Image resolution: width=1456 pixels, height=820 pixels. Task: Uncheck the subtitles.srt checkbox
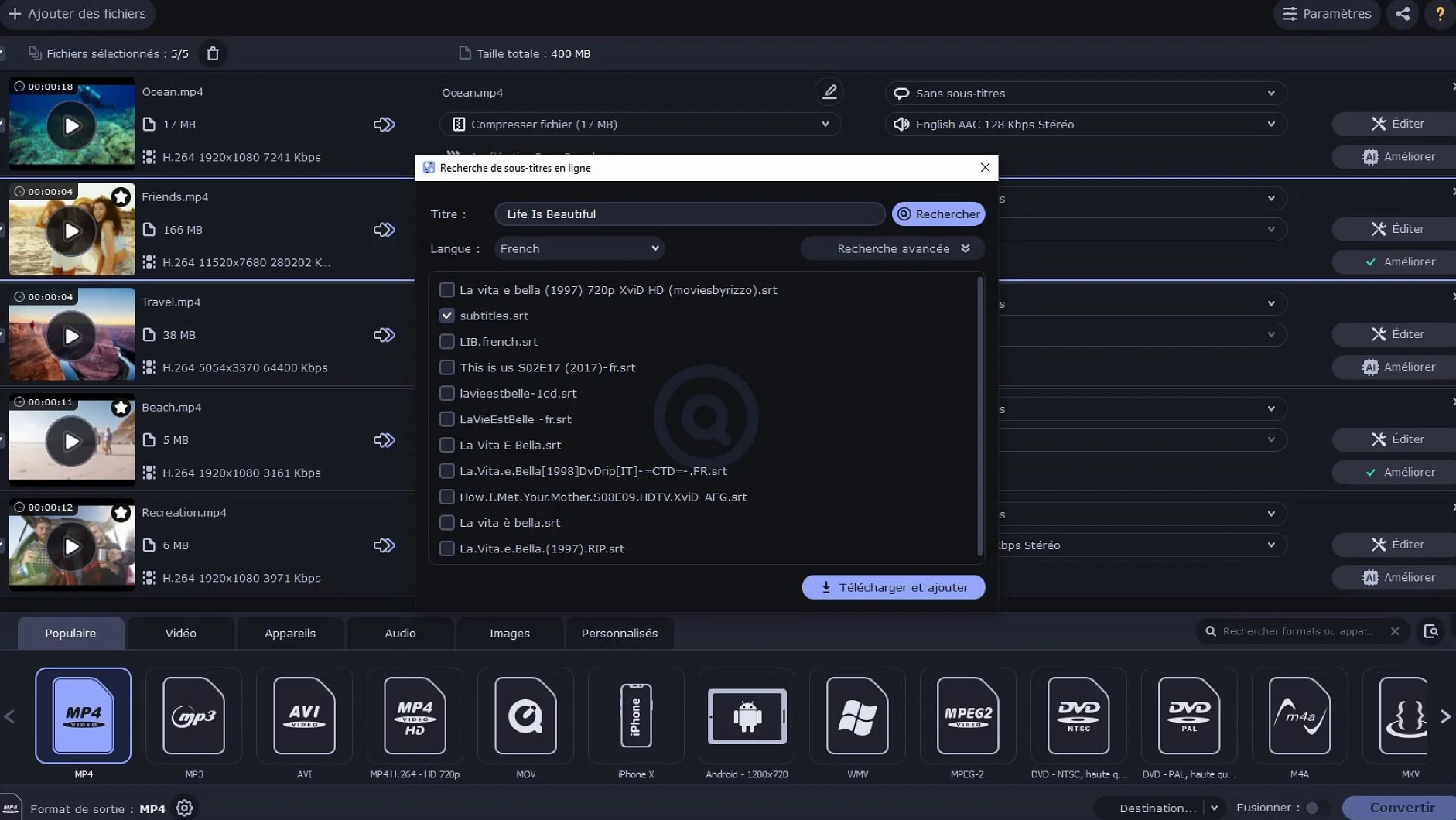click(447, 316)
